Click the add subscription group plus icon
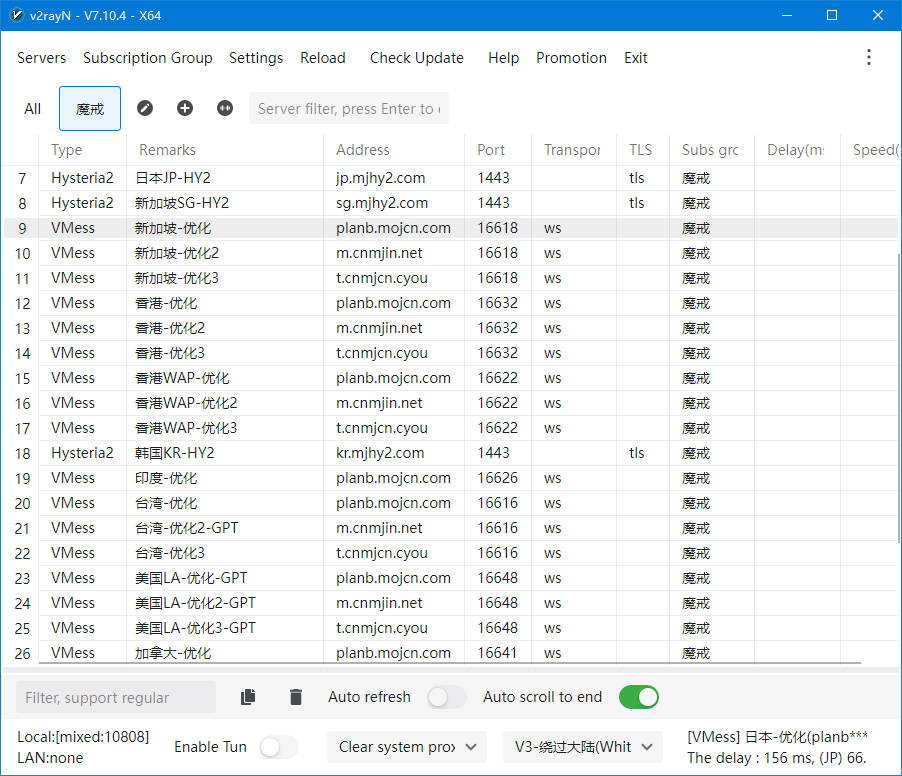902x776 pixels. tap(185, 108)
